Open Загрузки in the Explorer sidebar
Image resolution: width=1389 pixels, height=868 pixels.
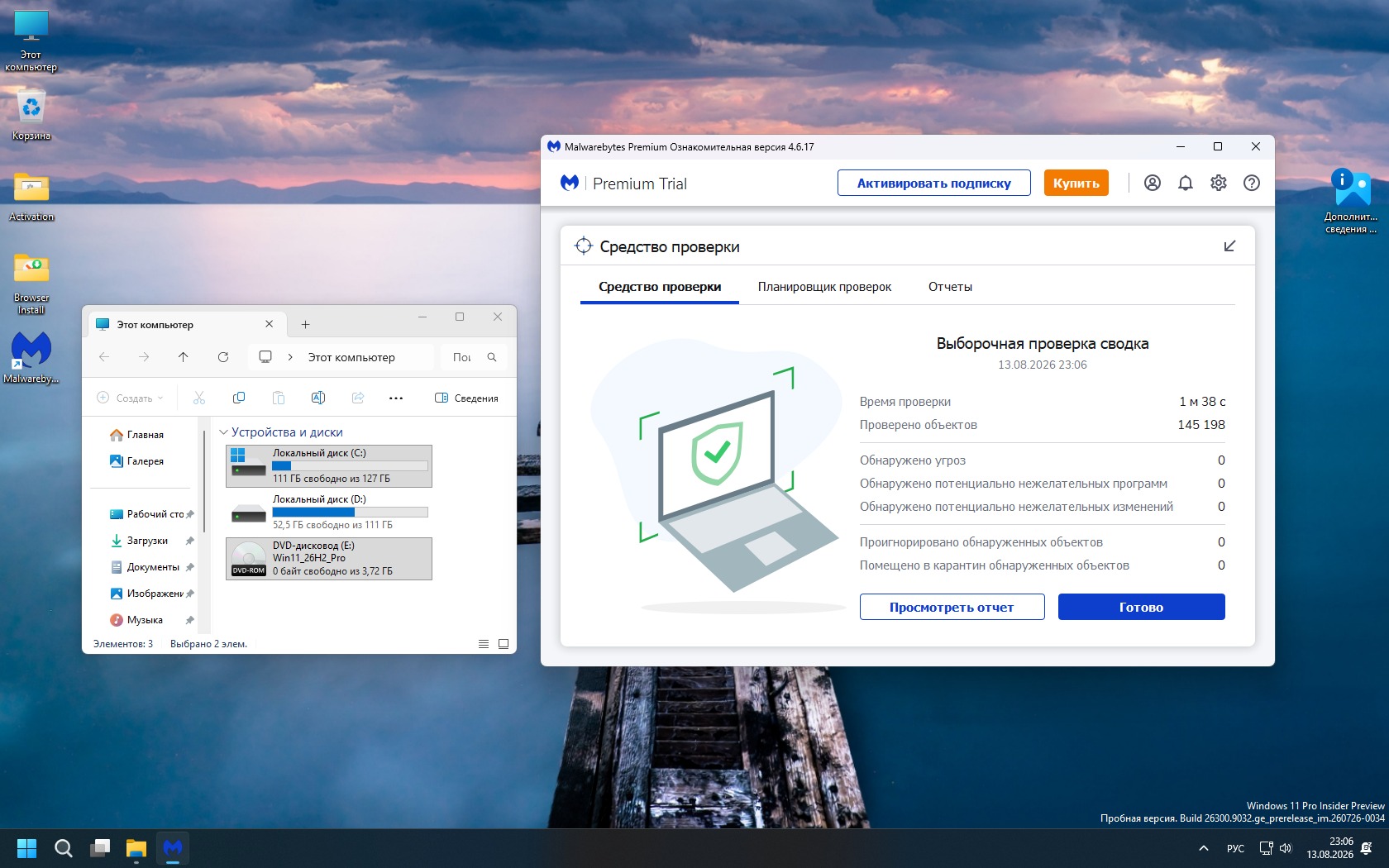coord(146,541)
